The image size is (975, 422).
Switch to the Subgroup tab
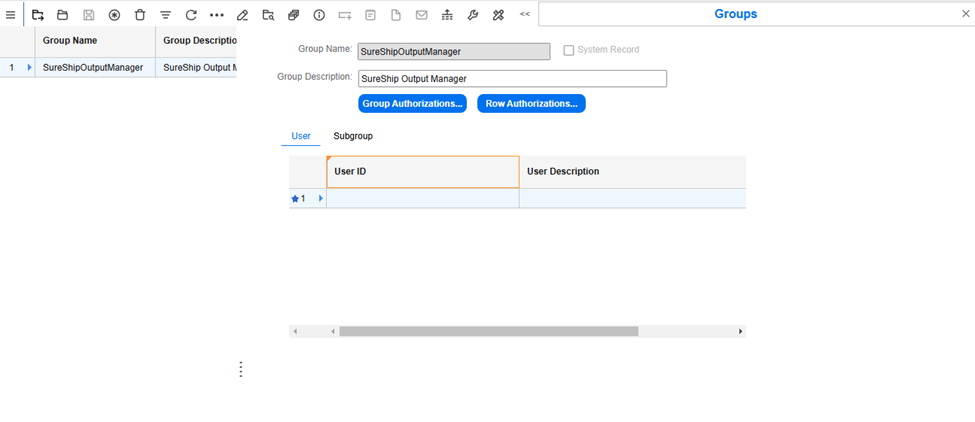click(x=353, y=136)
